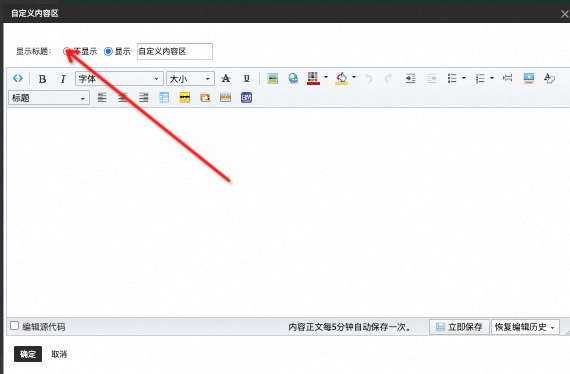The width and height of the screenshot is (570, 374).
Task: Click the undo arrow icon
Action: 369,78
